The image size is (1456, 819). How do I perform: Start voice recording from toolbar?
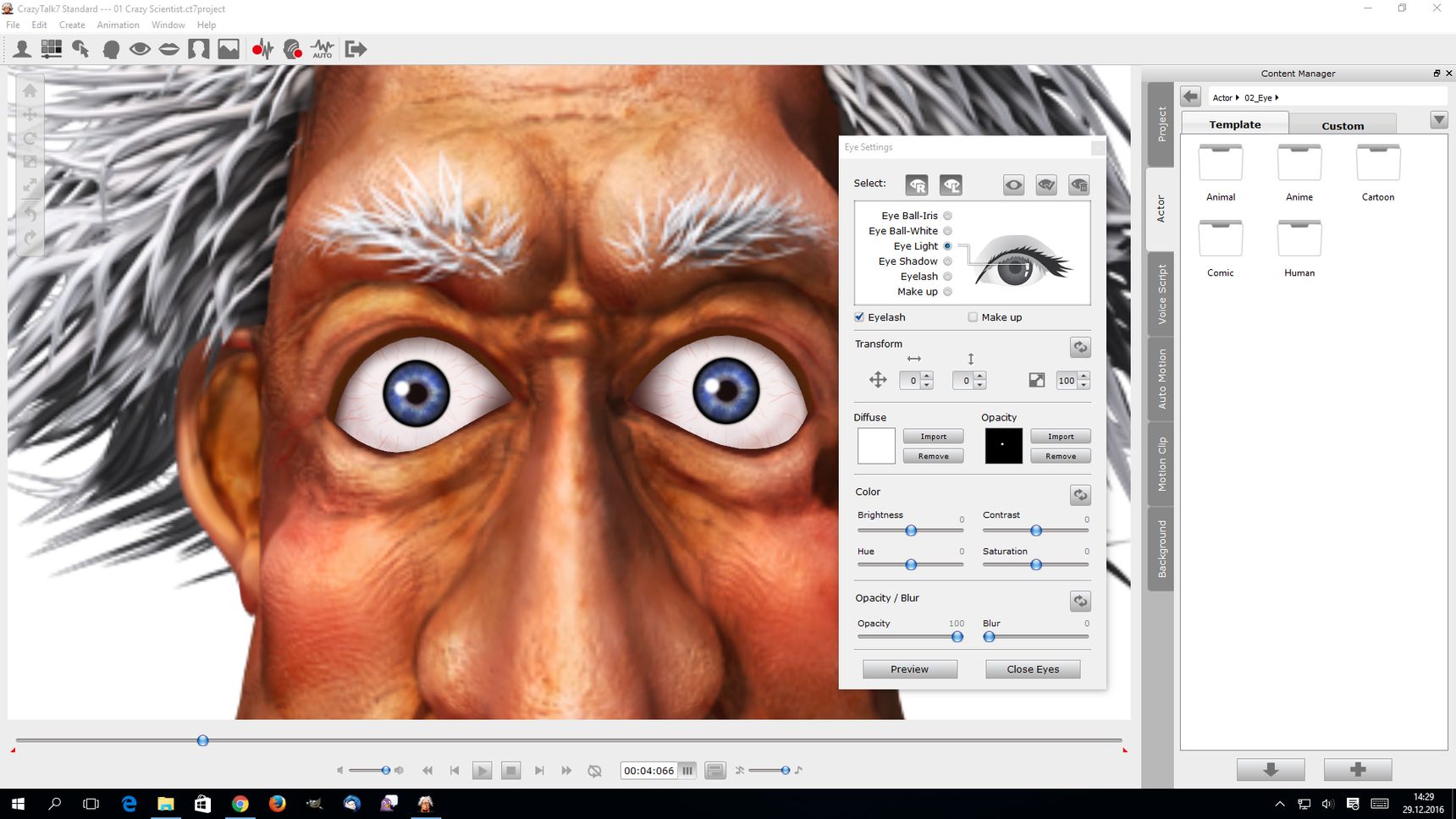(x=262, y=49)
